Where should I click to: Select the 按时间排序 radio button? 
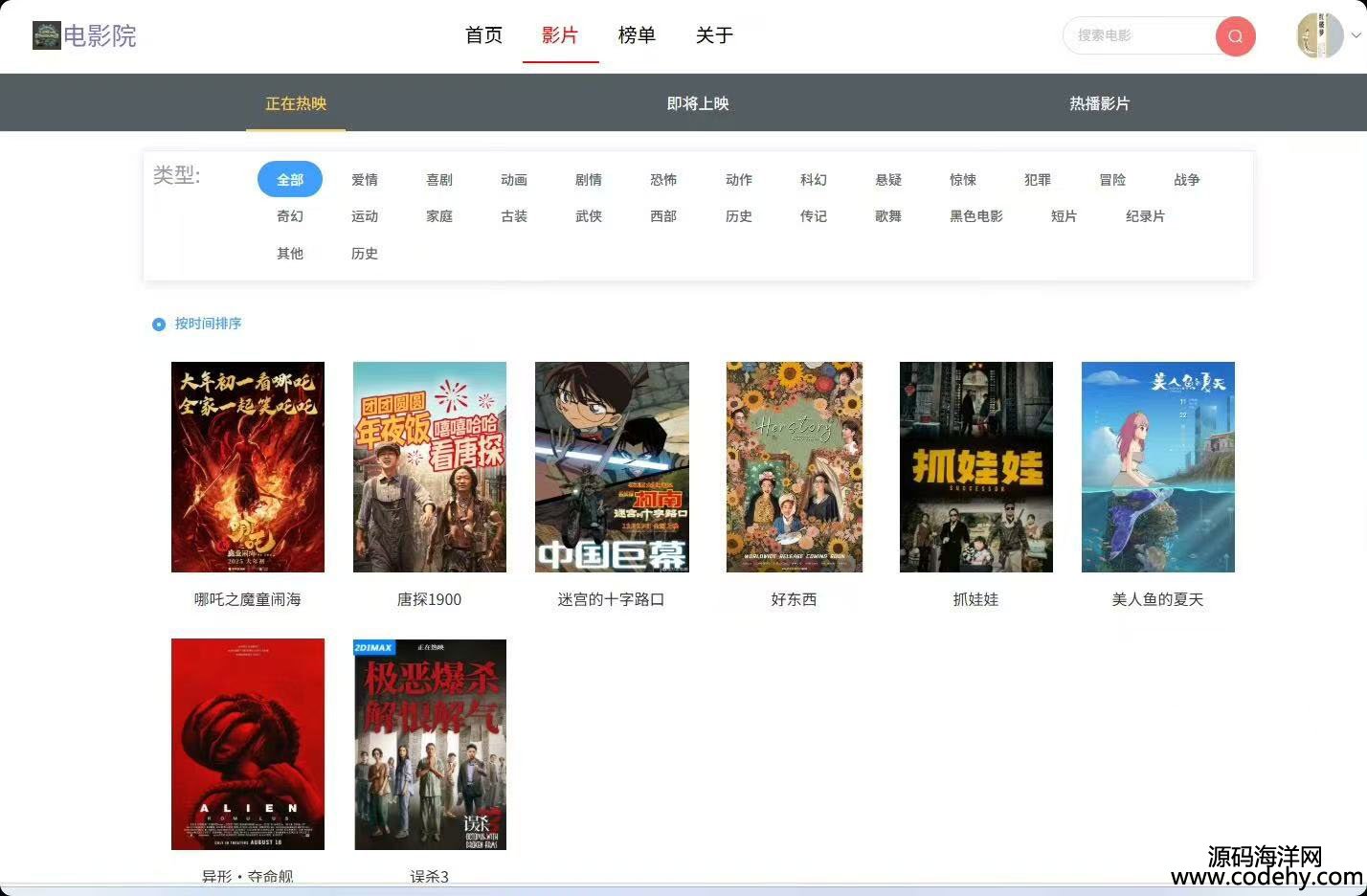[159, 325]
